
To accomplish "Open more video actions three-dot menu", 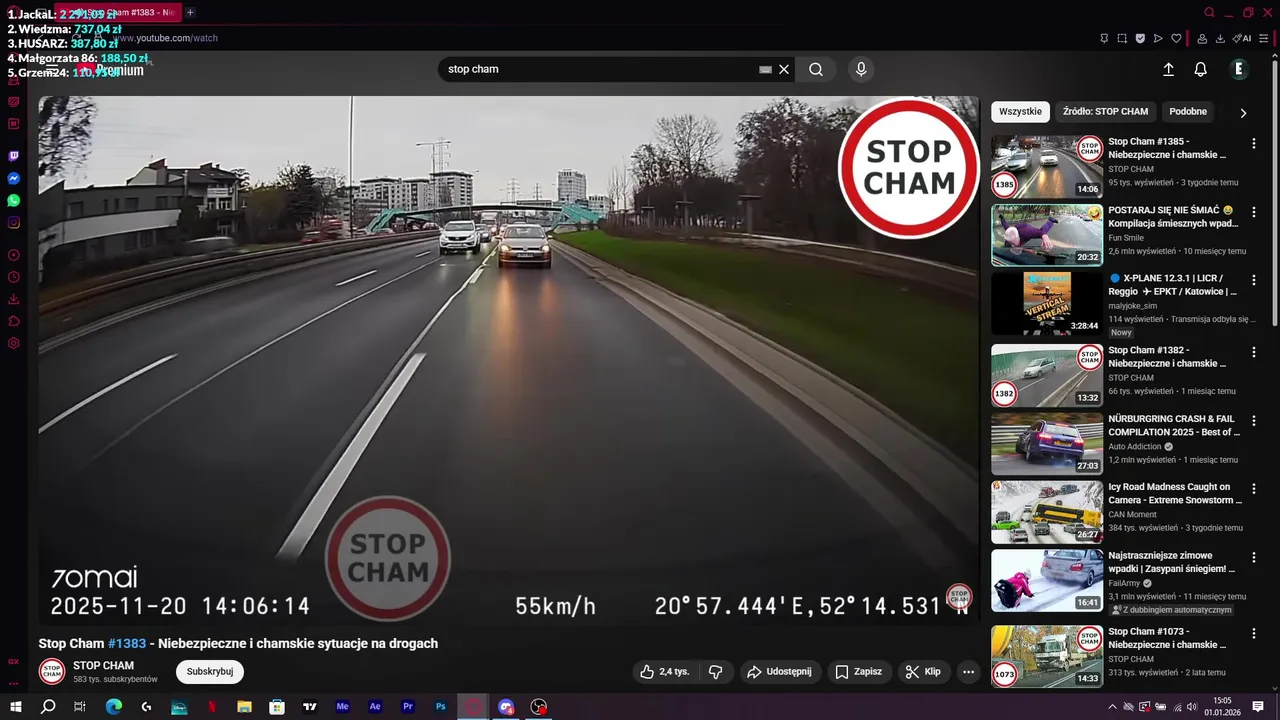I will [968, 672].
